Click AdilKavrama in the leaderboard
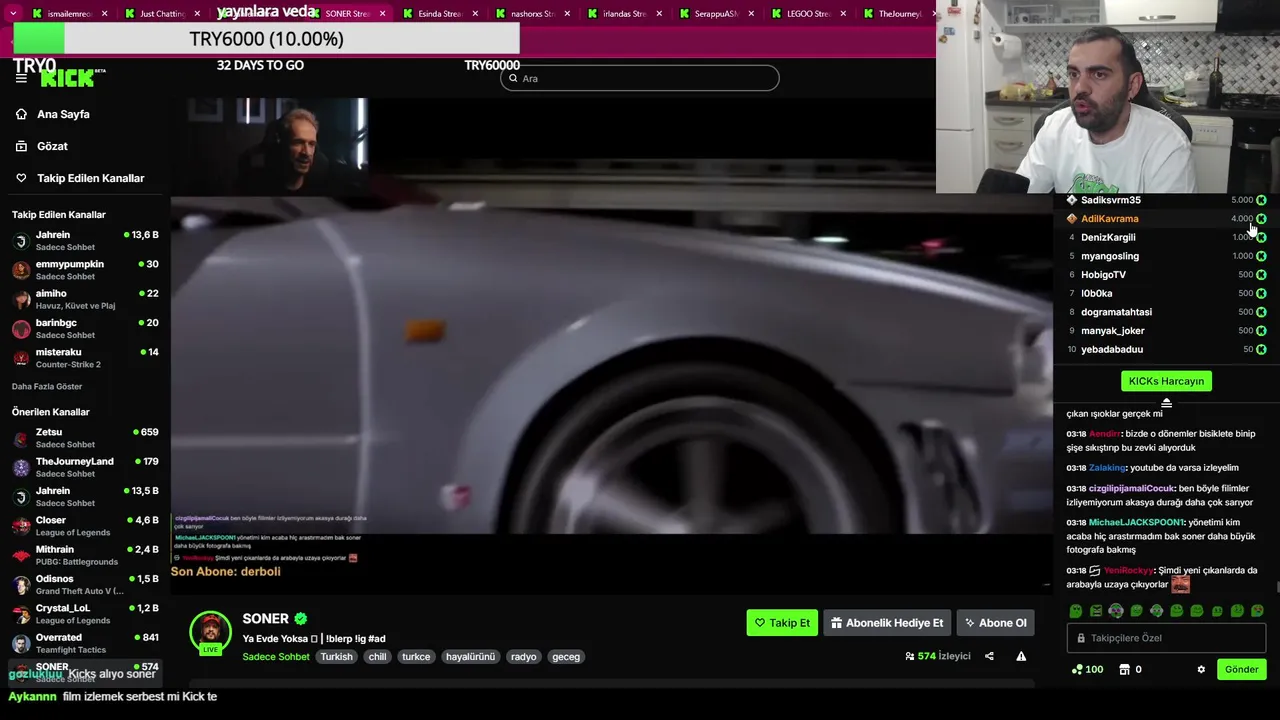 point(1109,218)
